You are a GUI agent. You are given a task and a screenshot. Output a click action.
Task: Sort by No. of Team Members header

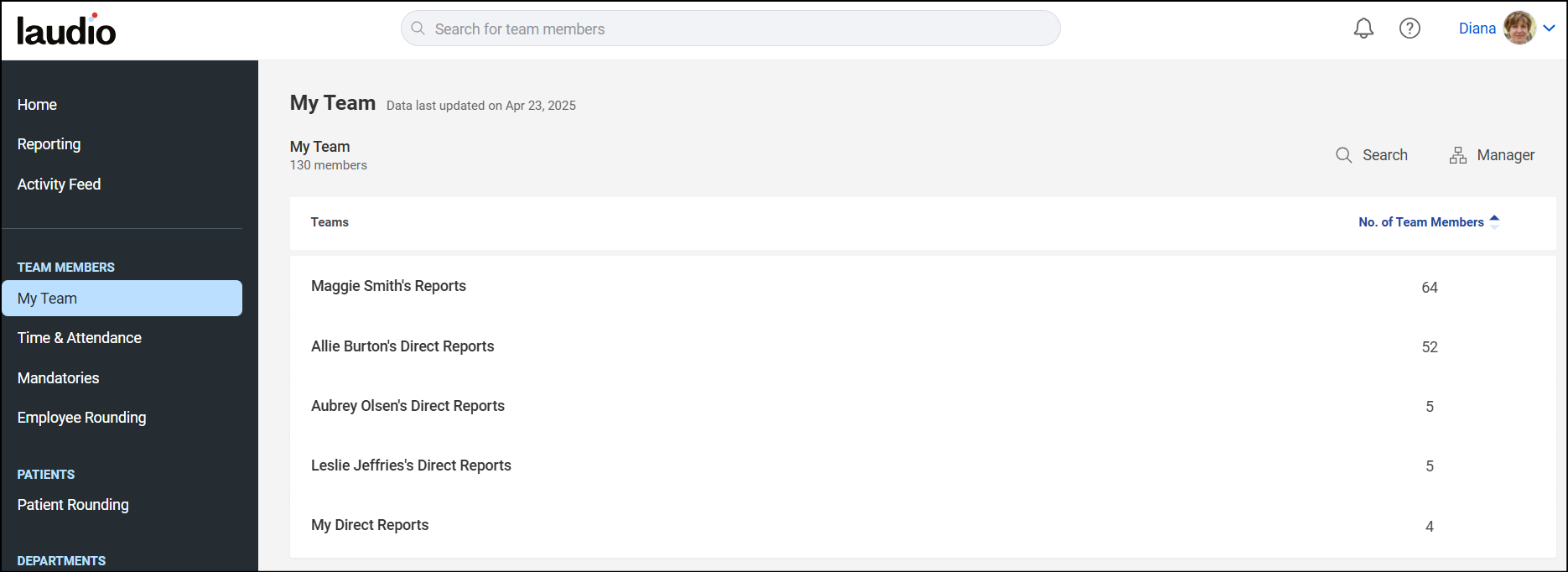click(1421, 222)
